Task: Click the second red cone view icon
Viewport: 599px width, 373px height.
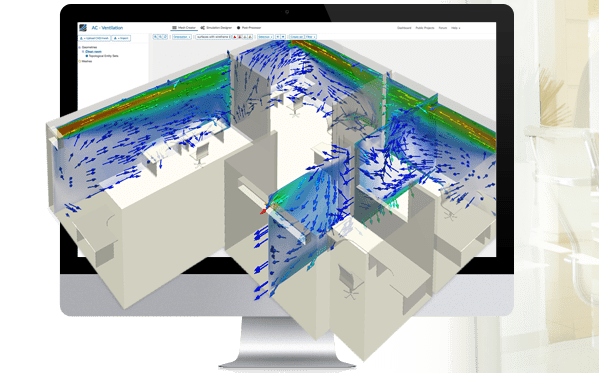Action: pos(240,37)
